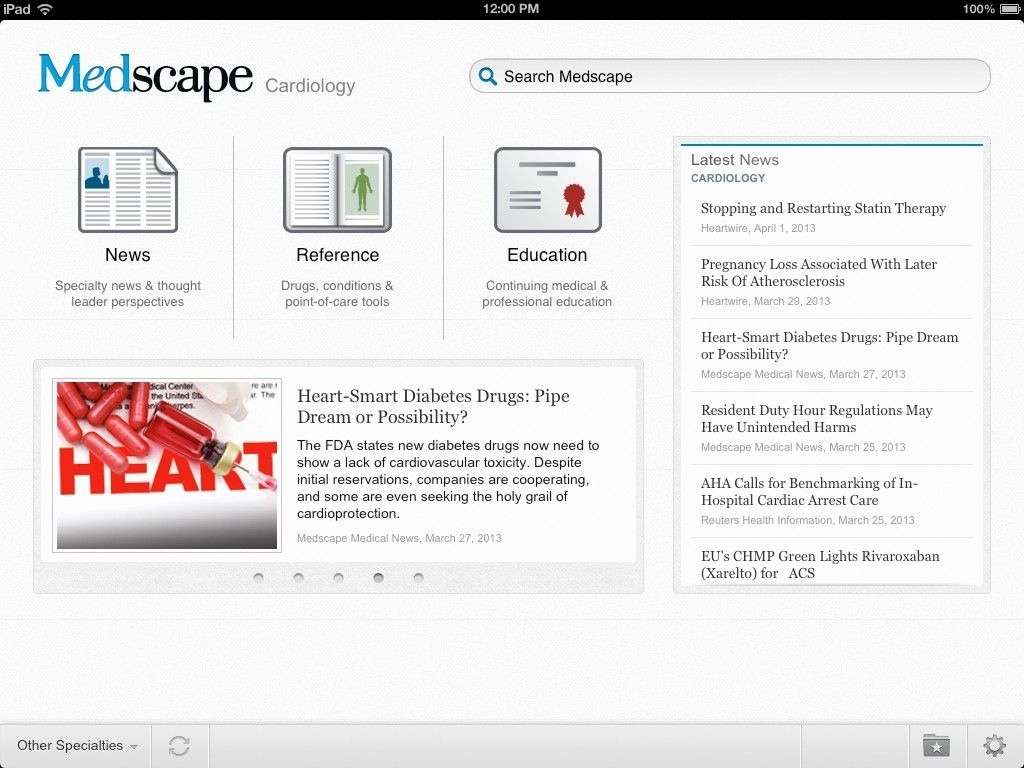The width and height of the screenshot is (1024, 768).
Task: Select the fifth carousel page dot
Action: tap(419, 577)
